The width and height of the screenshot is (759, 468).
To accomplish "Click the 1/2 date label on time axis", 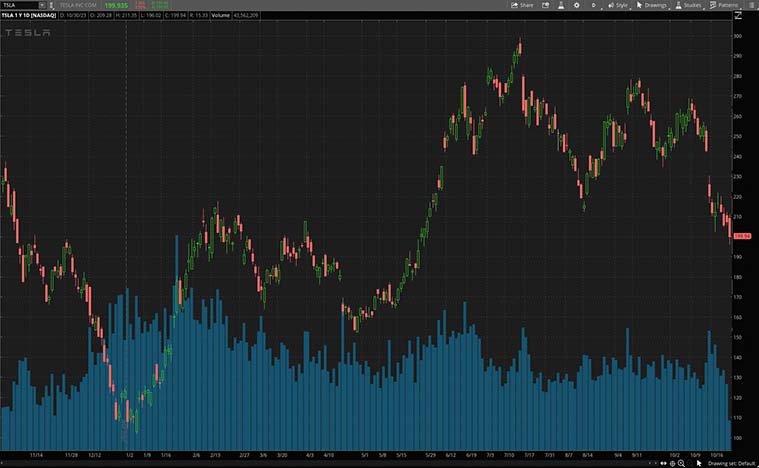I will tap(129, 455).
